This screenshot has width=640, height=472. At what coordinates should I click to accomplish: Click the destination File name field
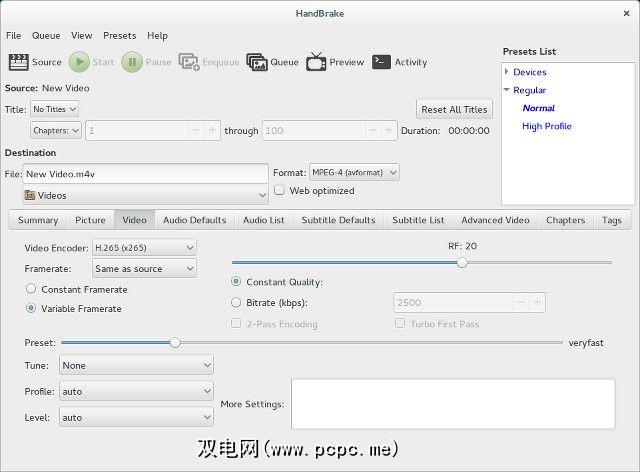146,174
